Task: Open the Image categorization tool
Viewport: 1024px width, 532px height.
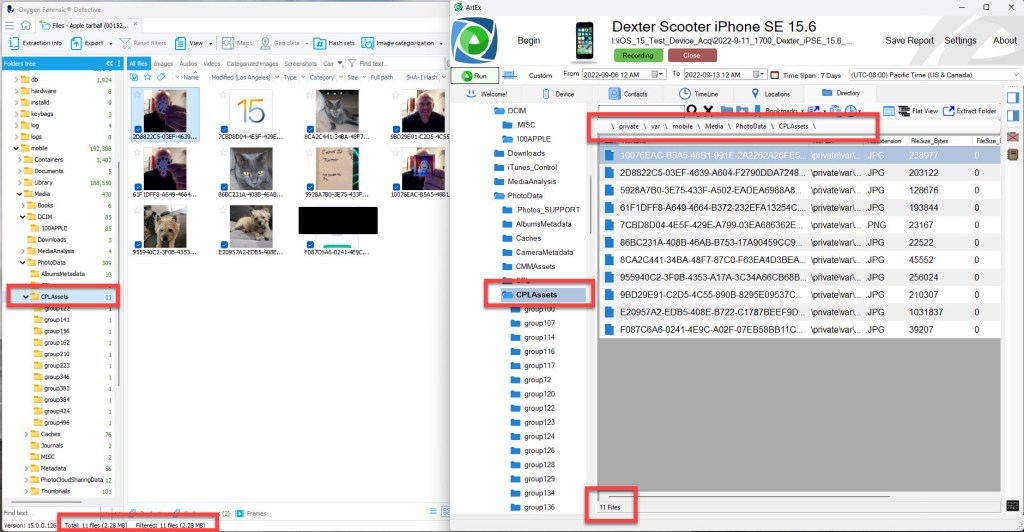Action: [x=403, y=43]
